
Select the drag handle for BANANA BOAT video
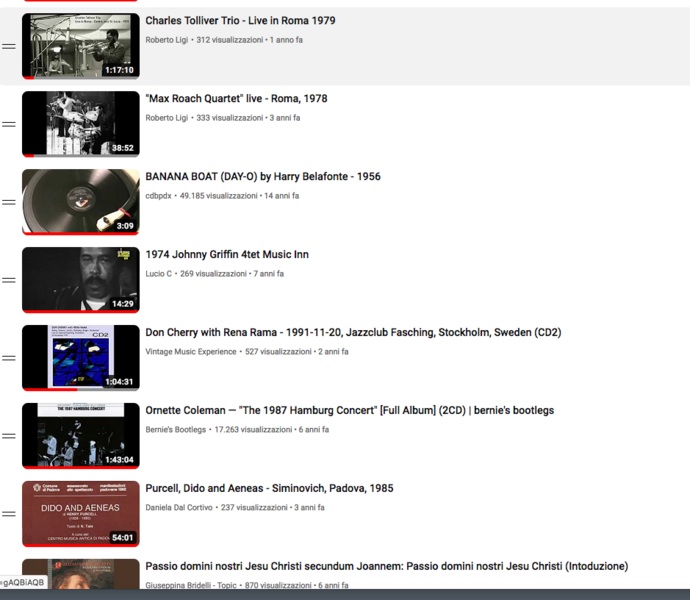coord(9,202)
